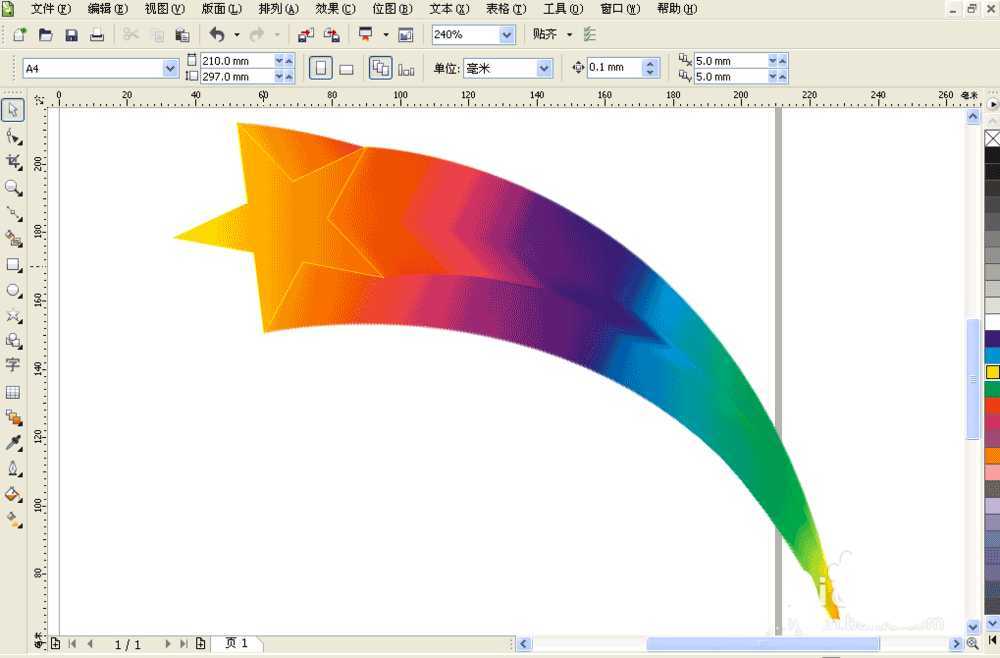Open the units 毫米 dropdown

[544, 69]
